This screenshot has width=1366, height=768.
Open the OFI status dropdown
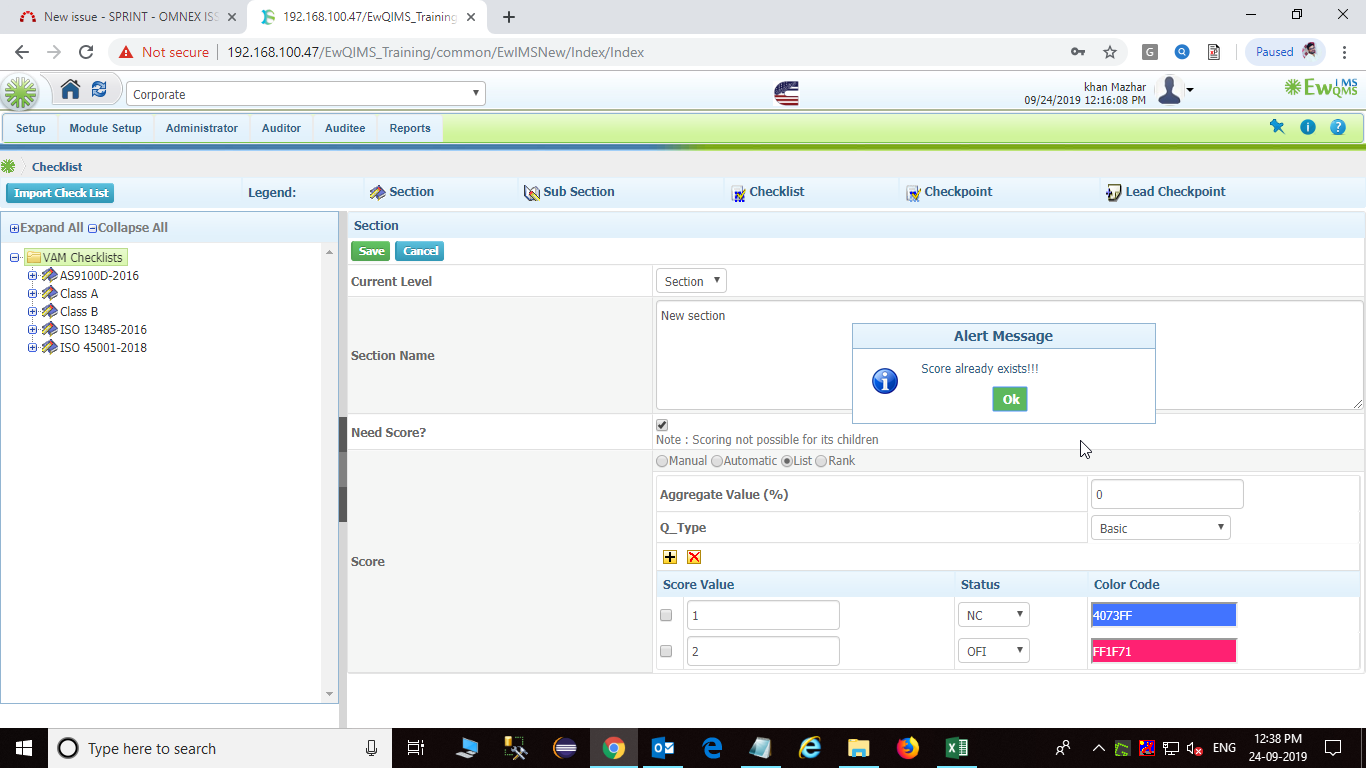coord(993,651)
